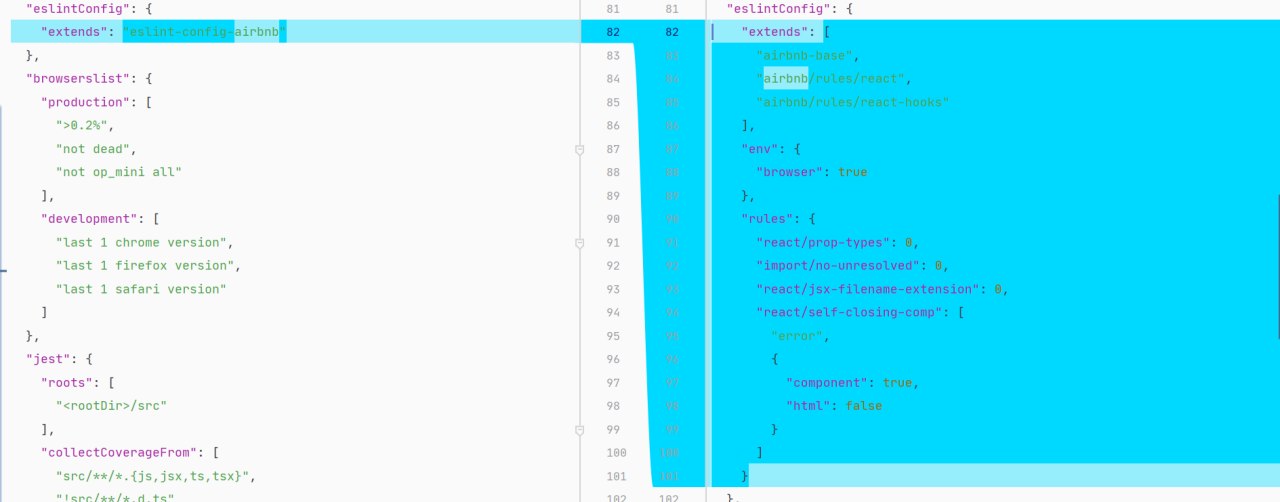This screenshot has height=502, width=1280.
Task: Click the "env" key
Action: point(761,149)
